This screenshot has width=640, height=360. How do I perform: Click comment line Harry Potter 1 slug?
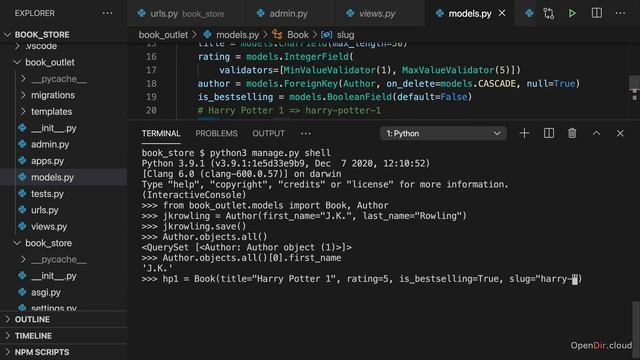[x=289, y=111]
